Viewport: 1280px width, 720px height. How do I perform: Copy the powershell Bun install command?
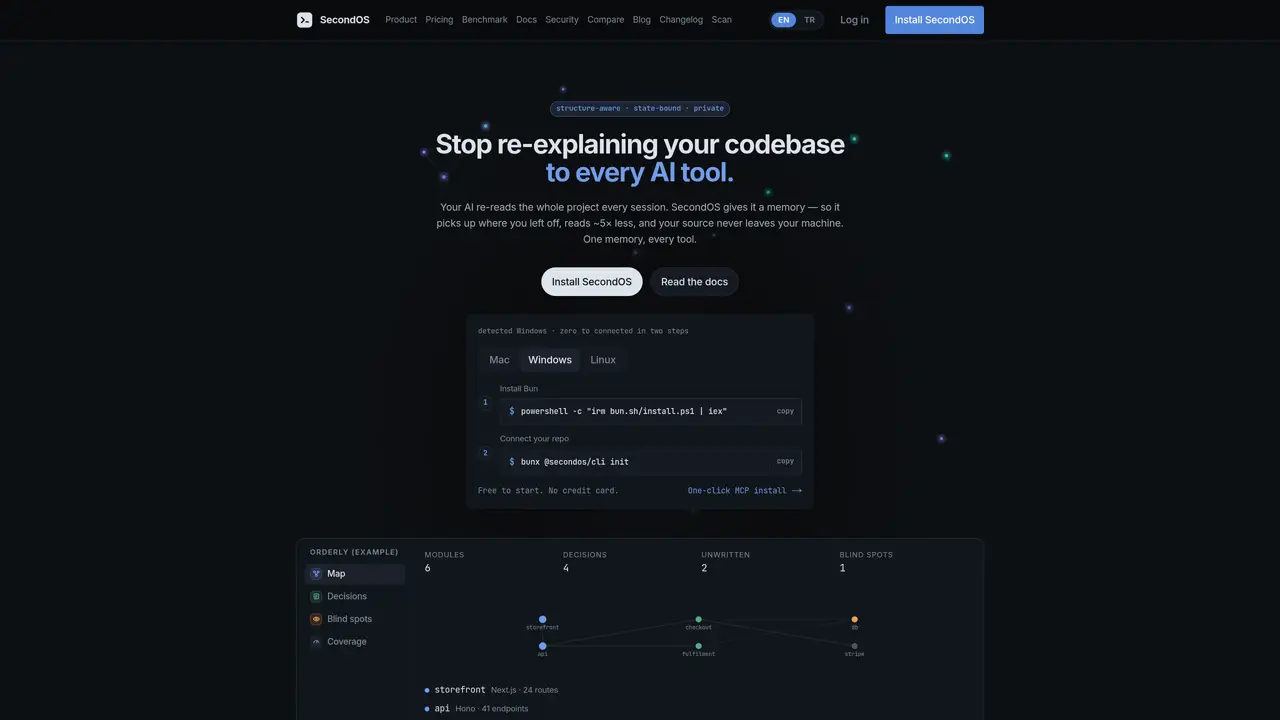coord(786,411)
